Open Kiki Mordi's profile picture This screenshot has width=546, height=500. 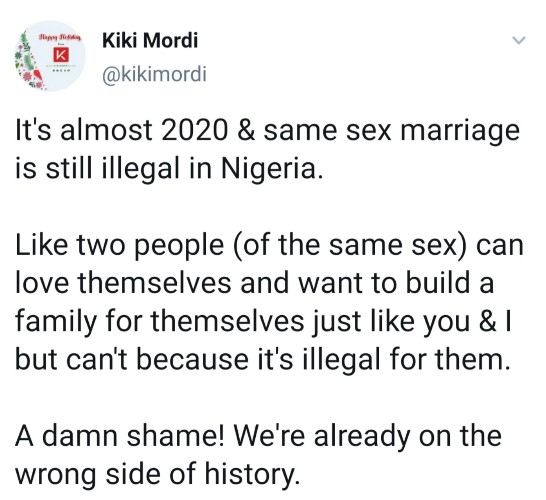click(50, 56)
